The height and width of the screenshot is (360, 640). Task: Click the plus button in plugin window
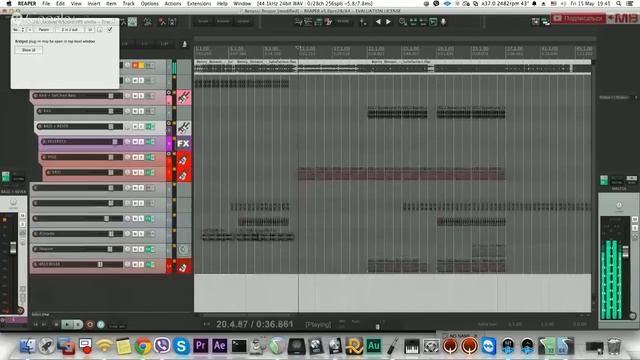click(x=30, y=29)
